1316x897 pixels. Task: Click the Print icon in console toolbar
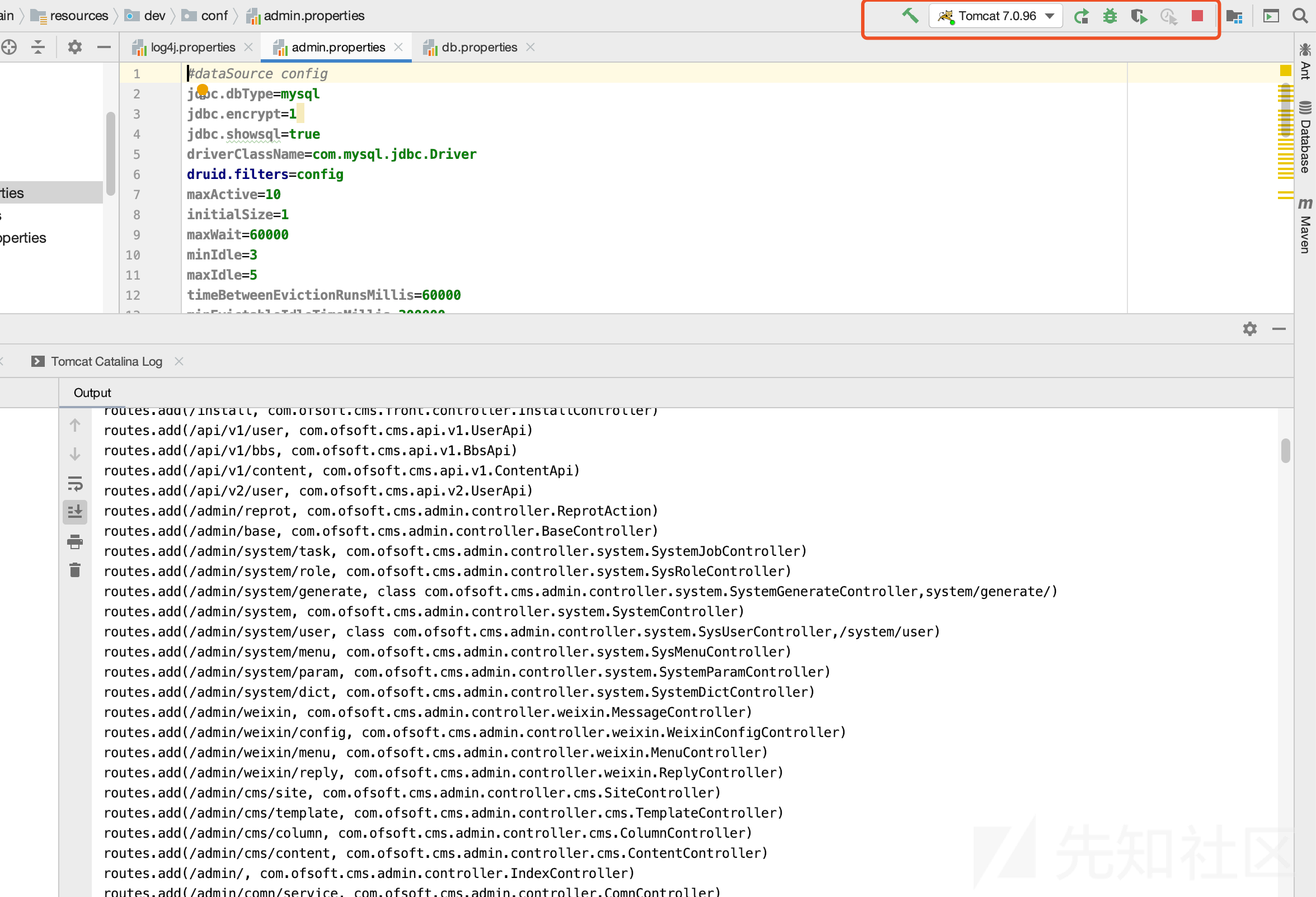click(x=75, y=541)
